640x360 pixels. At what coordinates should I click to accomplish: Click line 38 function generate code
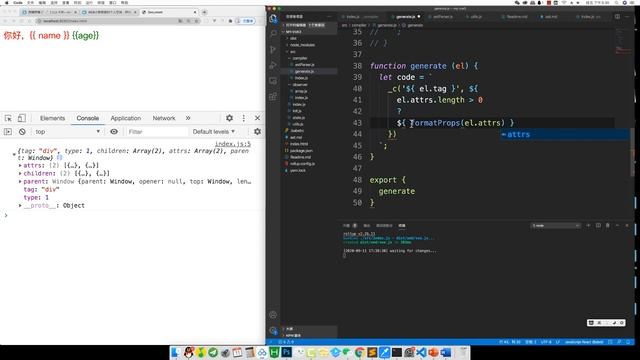coord(423,66)
